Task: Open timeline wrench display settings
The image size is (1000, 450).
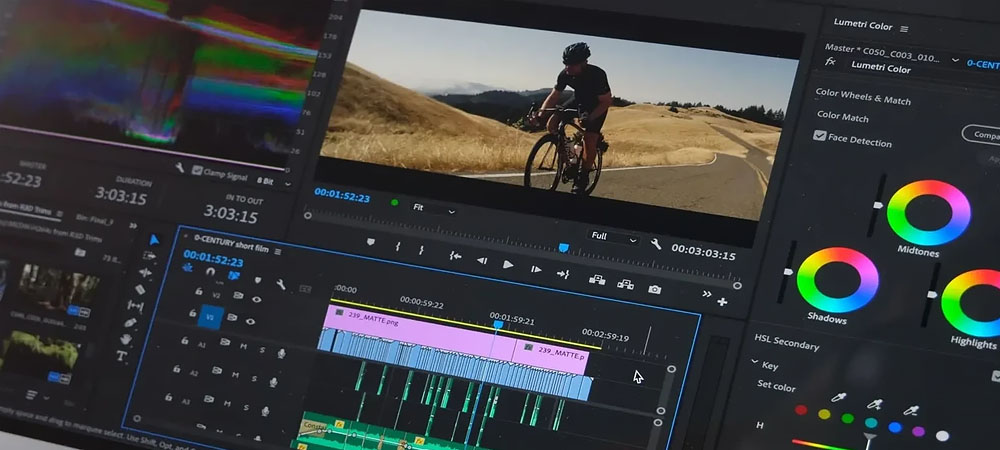Action: pos(282,286)
